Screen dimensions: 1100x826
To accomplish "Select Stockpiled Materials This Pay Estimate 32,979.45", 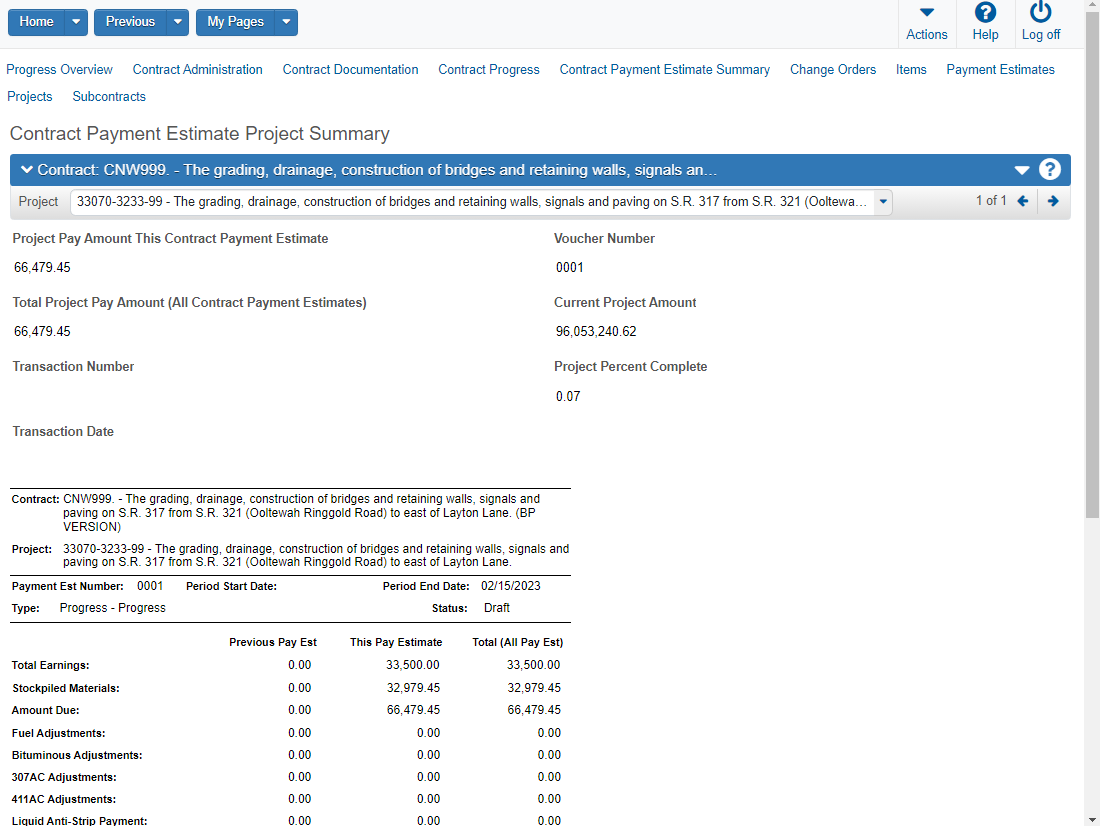I will [x=413, y=688].
